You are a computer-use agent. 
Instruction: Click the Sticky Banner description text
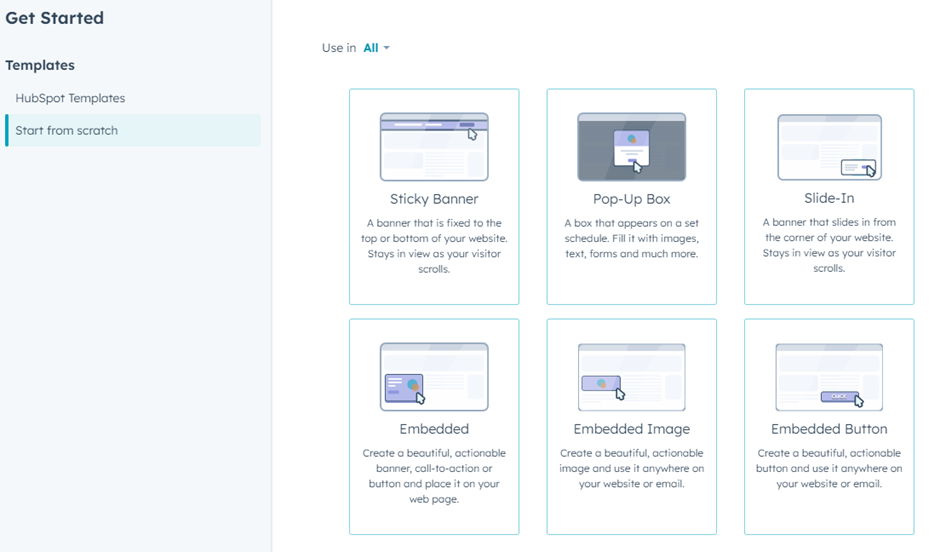434,246
